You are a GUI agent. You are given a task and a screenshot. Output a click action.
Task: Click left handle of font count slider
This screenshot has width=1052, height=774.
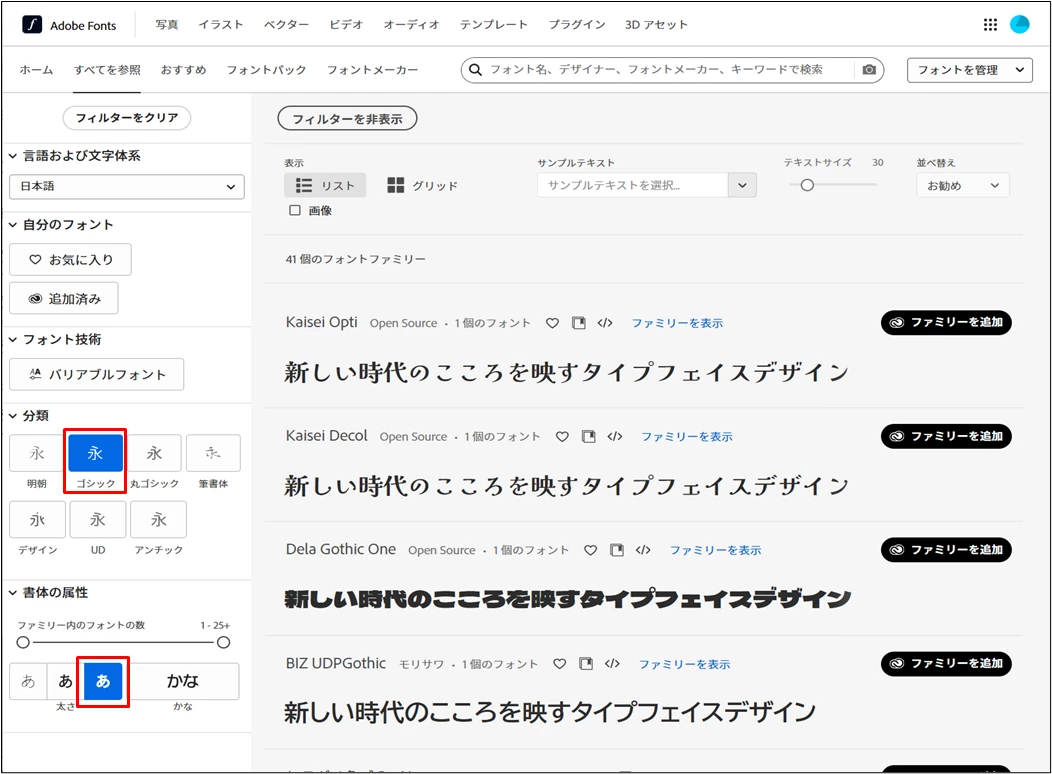pos(23,643)
